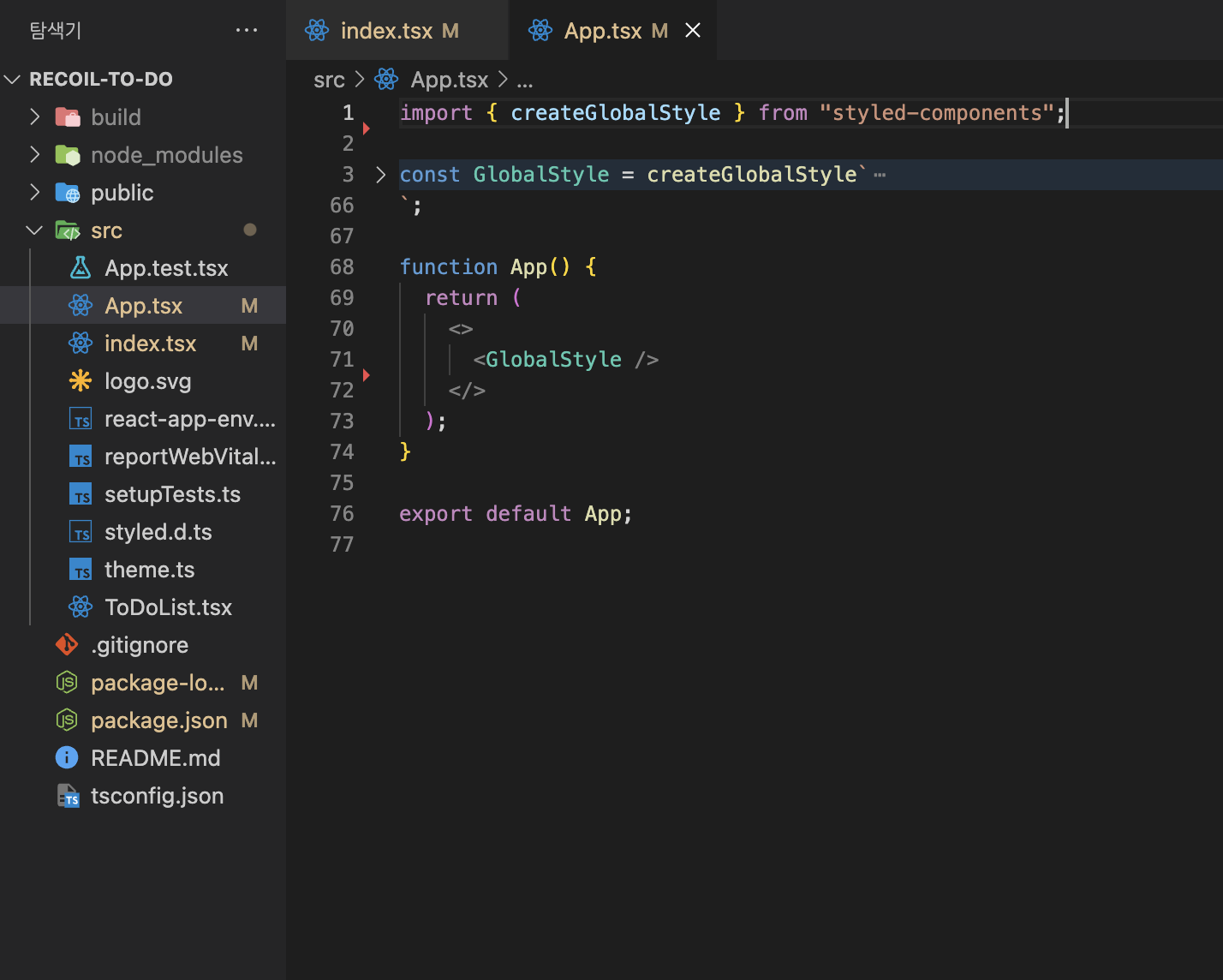Unfold the collapsed GlobalStyle code block
Screen dimensions: 1223x980
pos(381,175)
